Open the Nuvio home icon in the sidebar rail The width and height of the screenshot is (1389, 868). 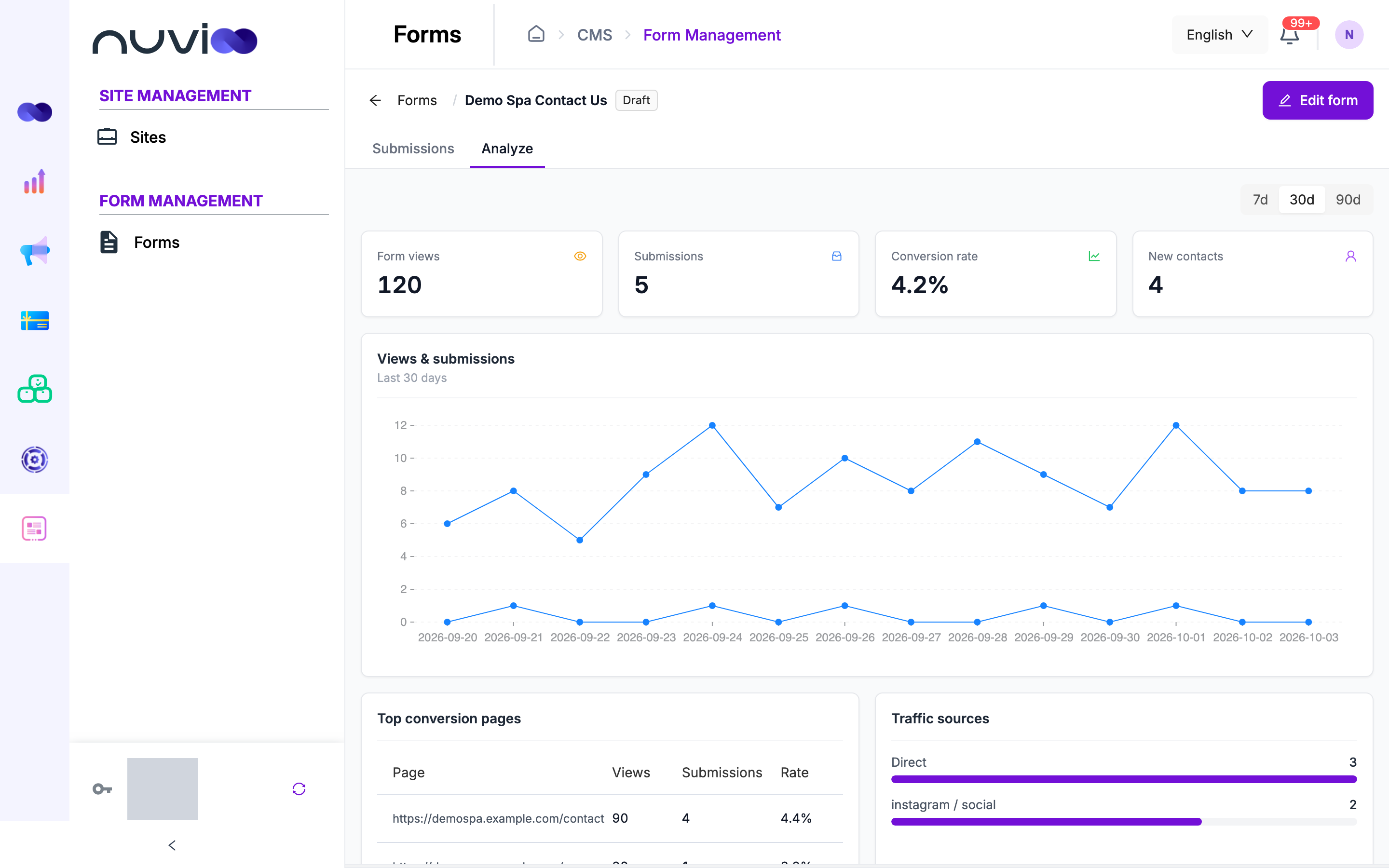pos(34,112)
